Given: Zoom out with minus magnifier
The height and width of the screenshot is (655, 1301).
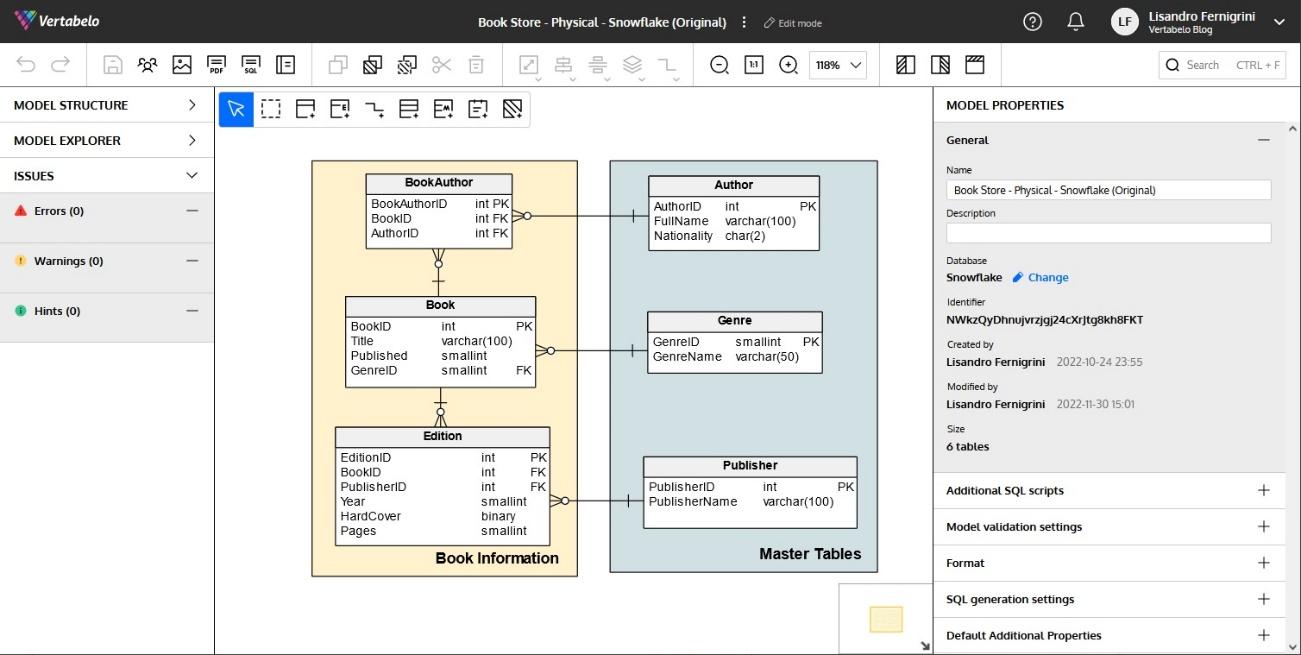Looking at the screenshot, I should 719,65.
